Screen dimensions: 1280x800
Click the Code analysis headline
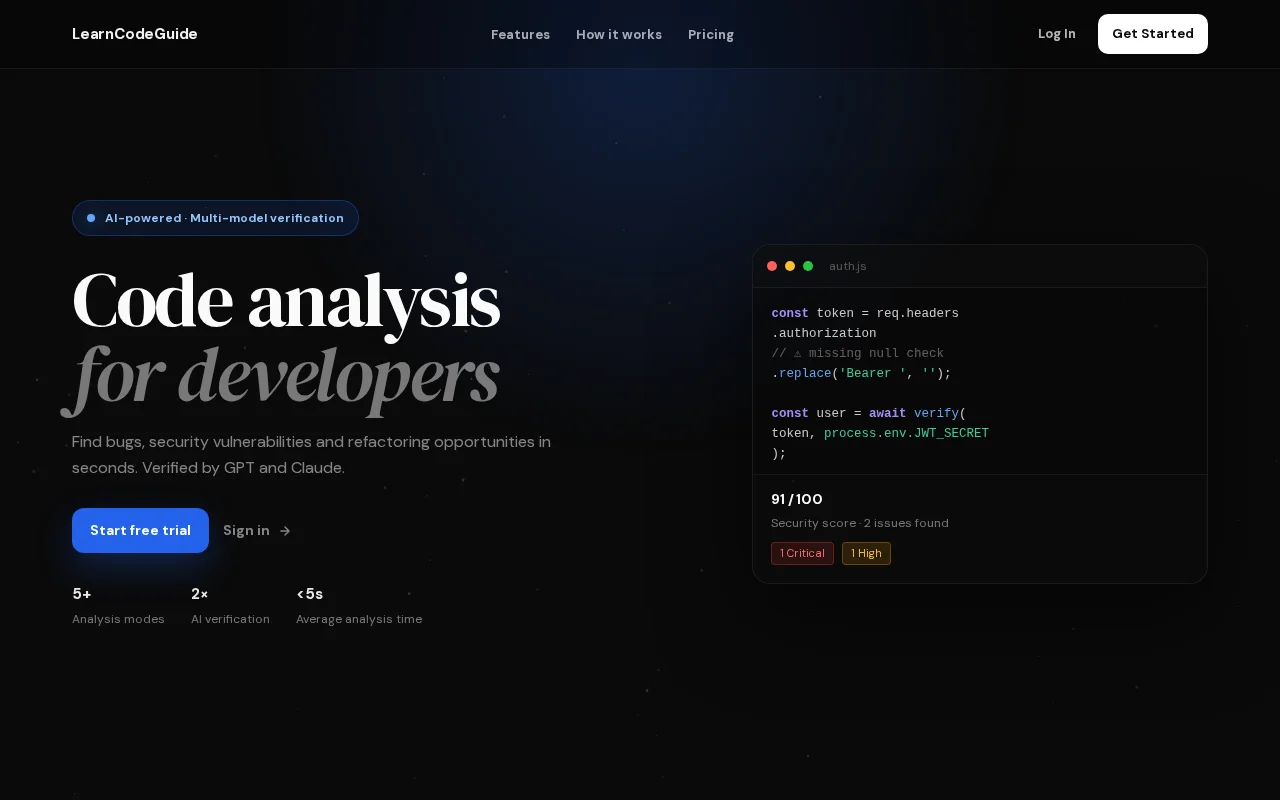pyautogui.click(x=286, y=301)
